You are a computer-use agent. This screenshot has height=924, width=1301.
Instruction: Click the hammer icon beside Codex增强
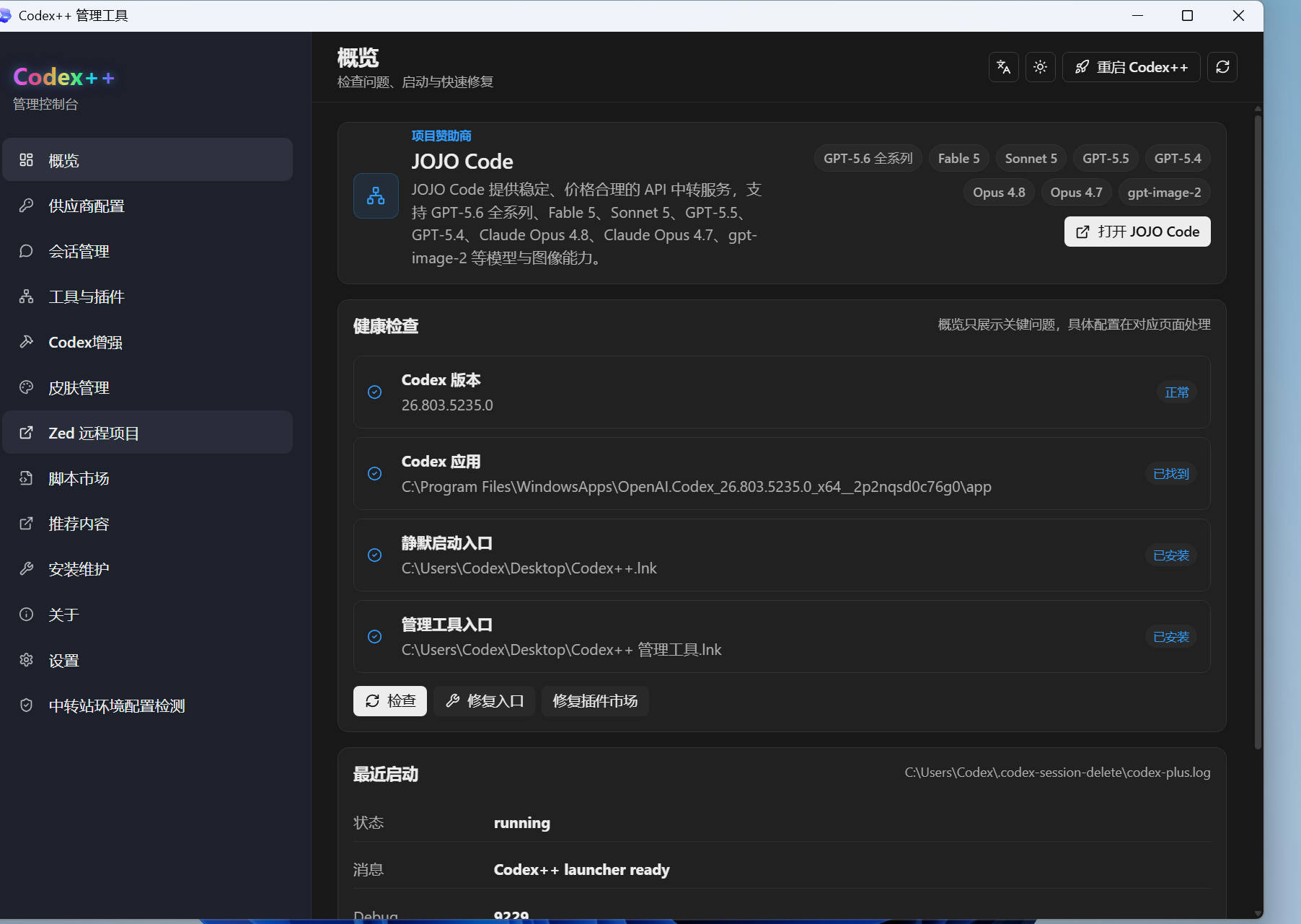pyautogui.click(x=26, y=342)
